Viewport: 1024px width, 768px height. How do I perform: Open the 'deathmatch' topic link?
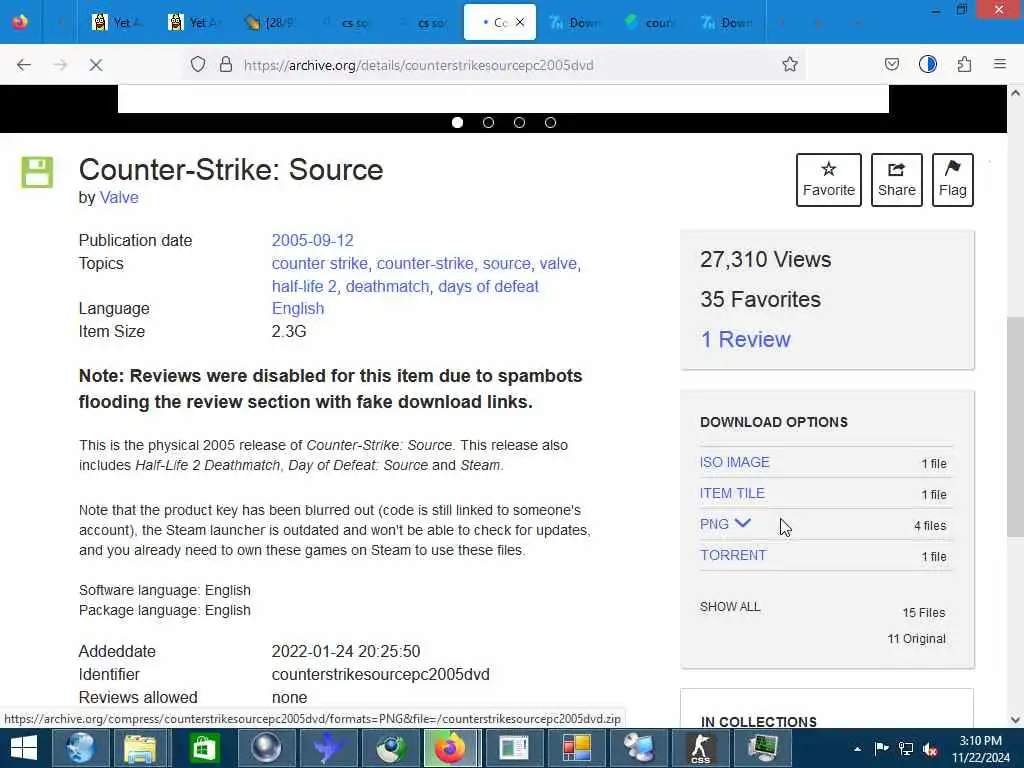387,286
